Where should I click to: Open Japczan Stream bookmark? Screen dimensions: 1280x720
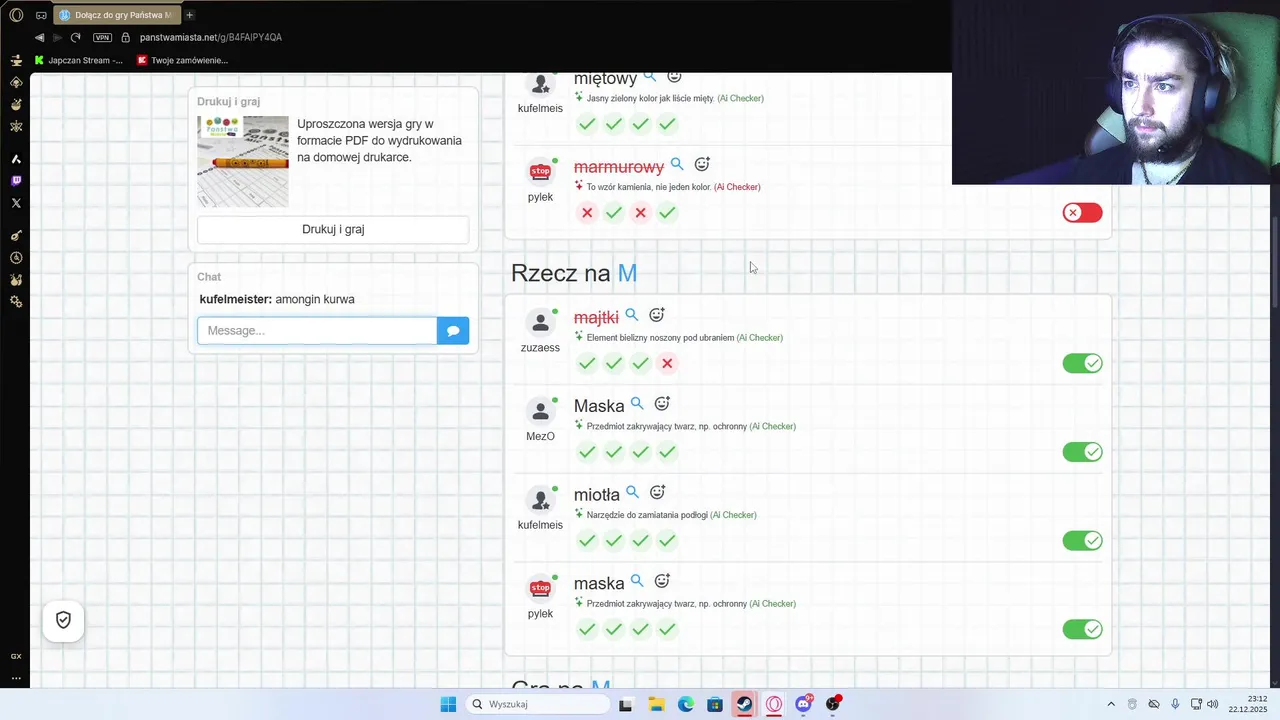(x=78, y=60)
